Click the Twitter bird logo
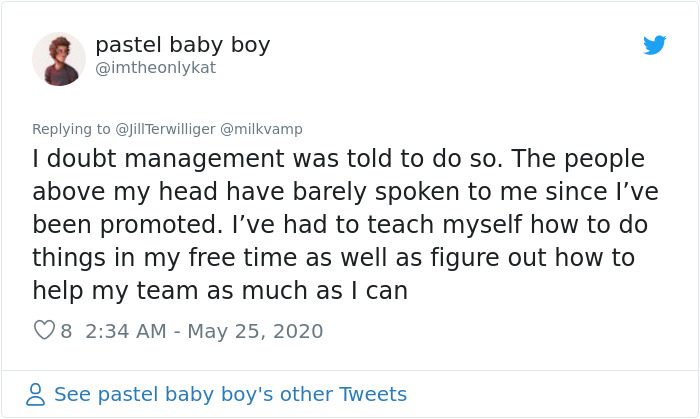This screenshot has height=419, width=700. 654,45
